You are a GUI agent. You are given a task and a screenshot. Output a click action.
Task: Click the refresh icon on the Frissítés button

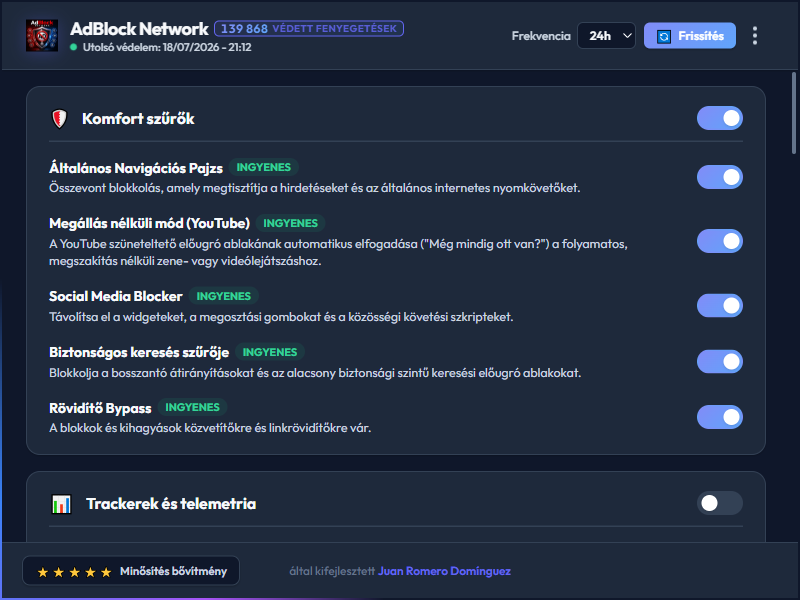(664, 36)
